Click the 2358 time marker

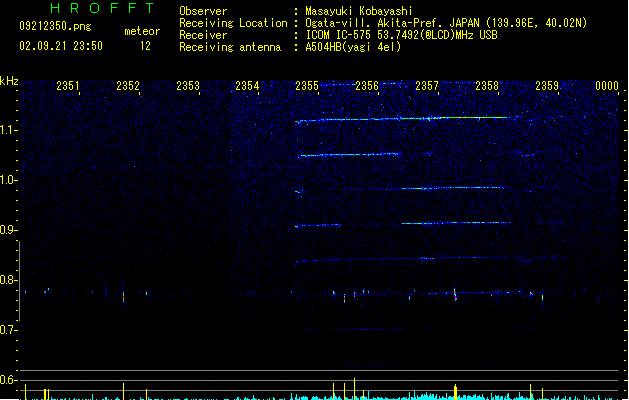(x=487, y=86)
